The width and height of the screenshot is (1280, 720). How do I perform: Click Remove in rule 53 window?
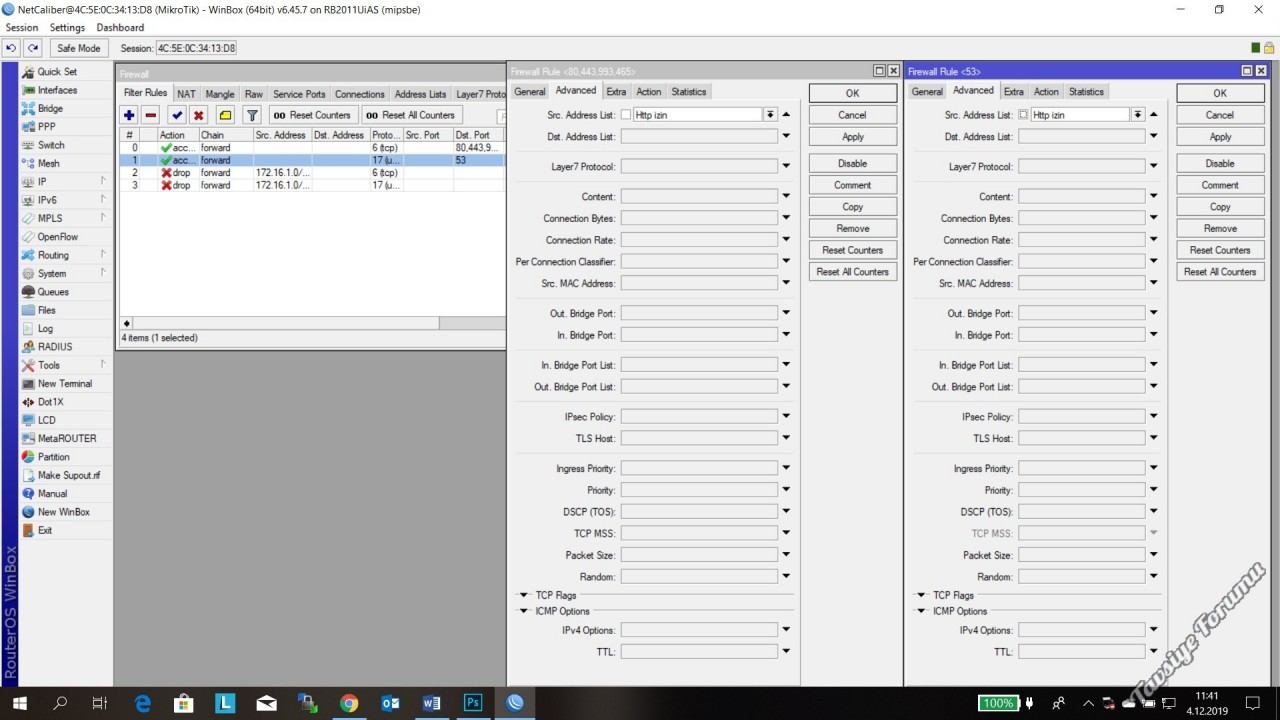coord(1220,228)
